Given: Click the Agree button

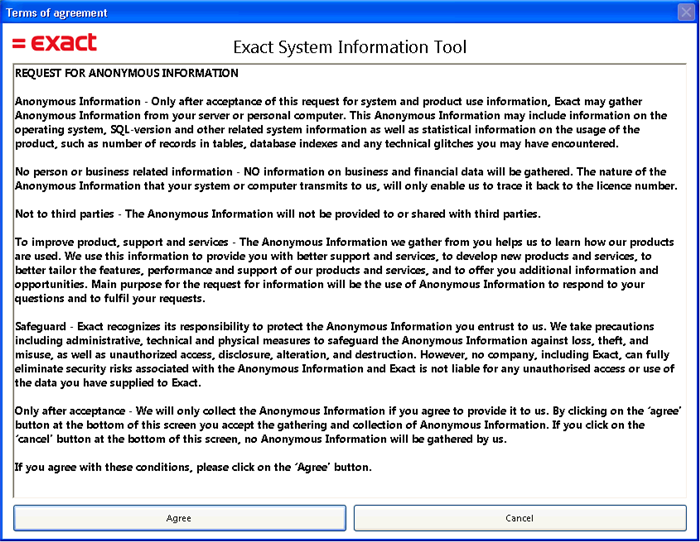Looking at the screenshot, I should [x=179, y=518].
